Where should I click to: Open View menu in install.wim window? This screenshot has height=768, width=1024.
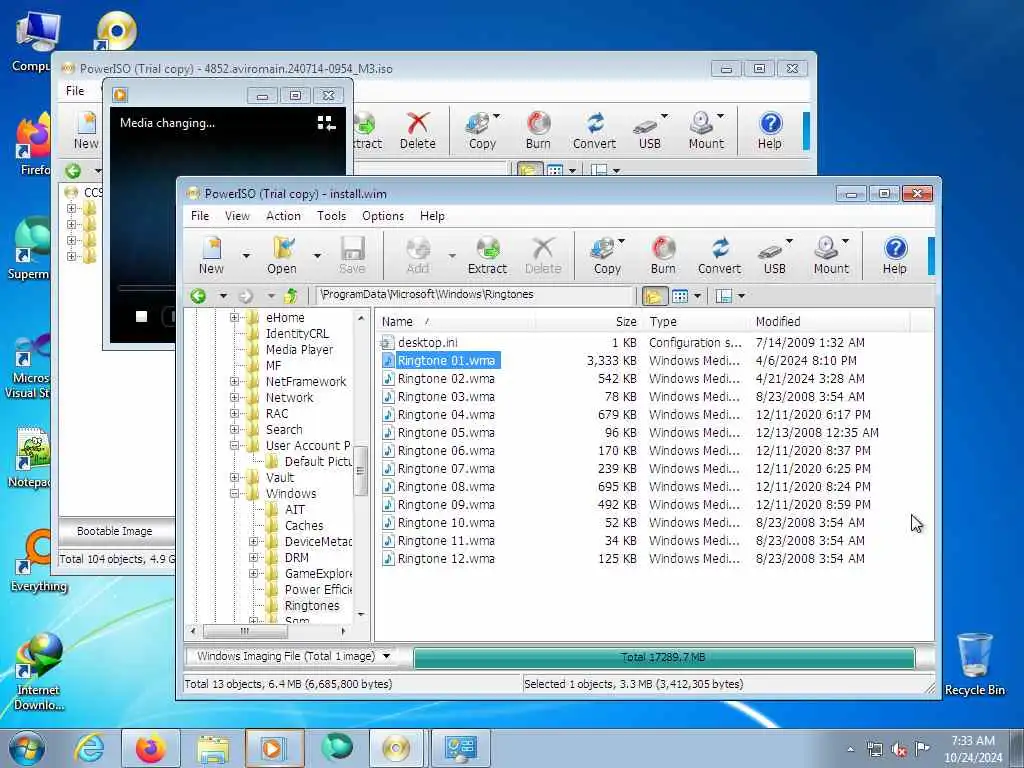point(237,216)
